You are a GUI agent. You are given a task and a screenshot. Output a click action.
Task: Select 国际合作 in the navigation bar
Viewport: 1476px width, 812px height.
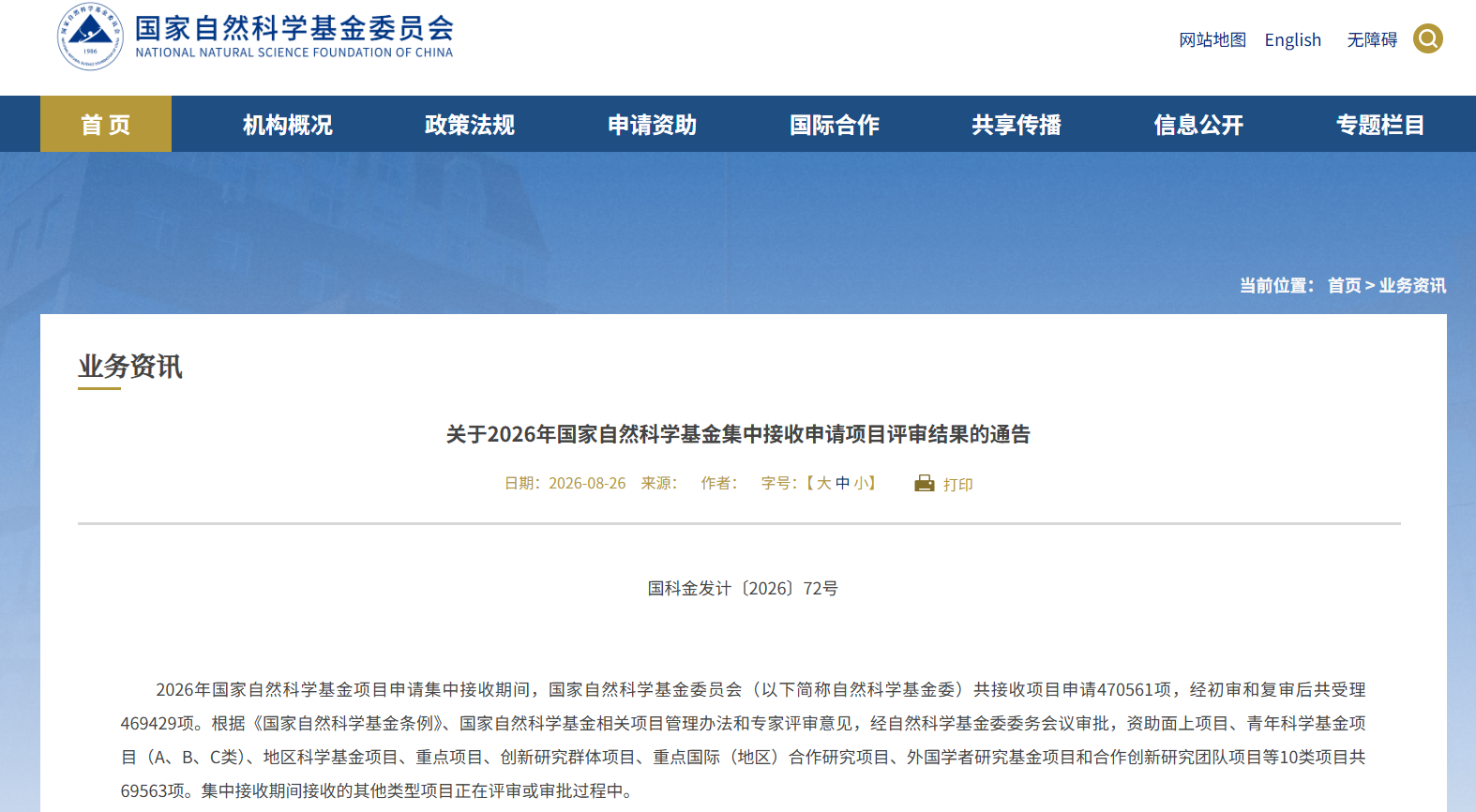click(x=835, y=124)
